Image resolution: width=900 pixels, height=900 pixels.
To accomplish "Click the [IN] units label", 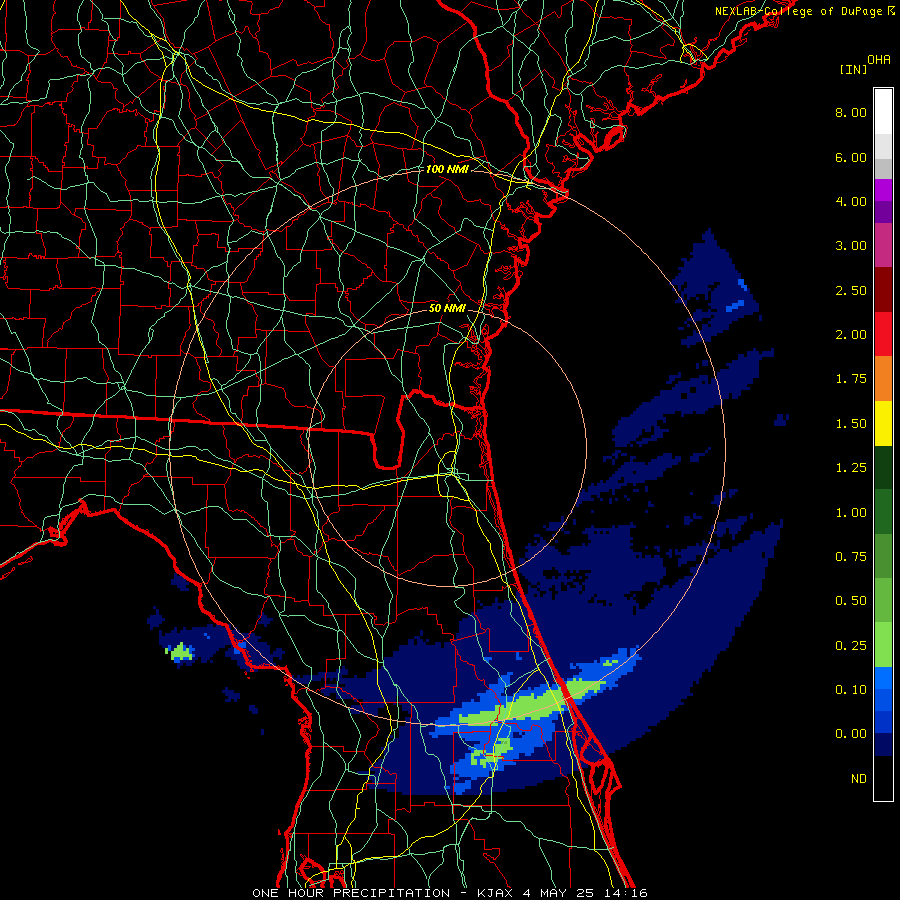I will pos(853,69).
